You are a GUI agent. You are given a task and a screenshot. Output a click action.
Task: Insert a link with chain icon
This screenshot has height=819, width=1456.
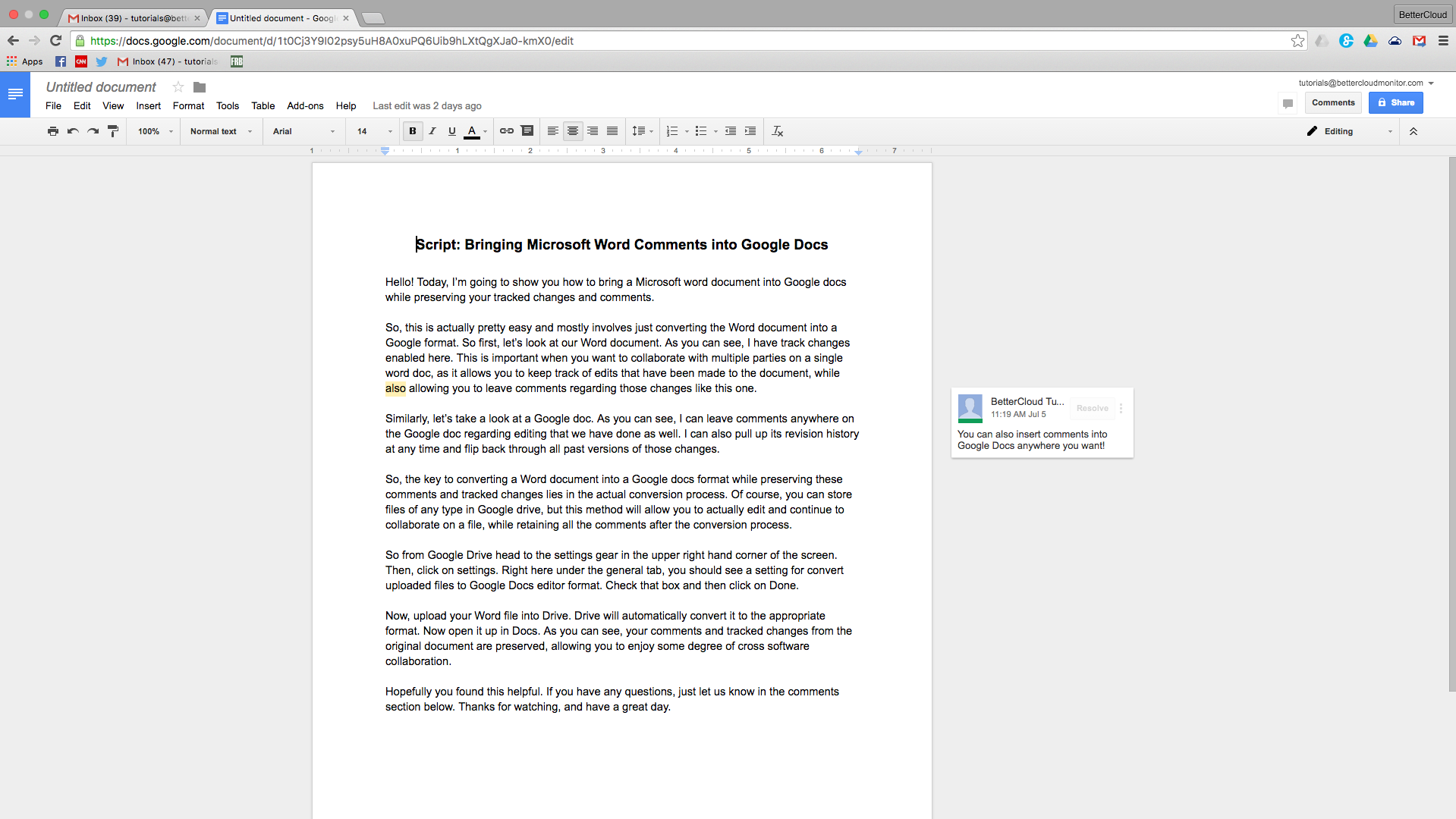click(x=507, y=131)
